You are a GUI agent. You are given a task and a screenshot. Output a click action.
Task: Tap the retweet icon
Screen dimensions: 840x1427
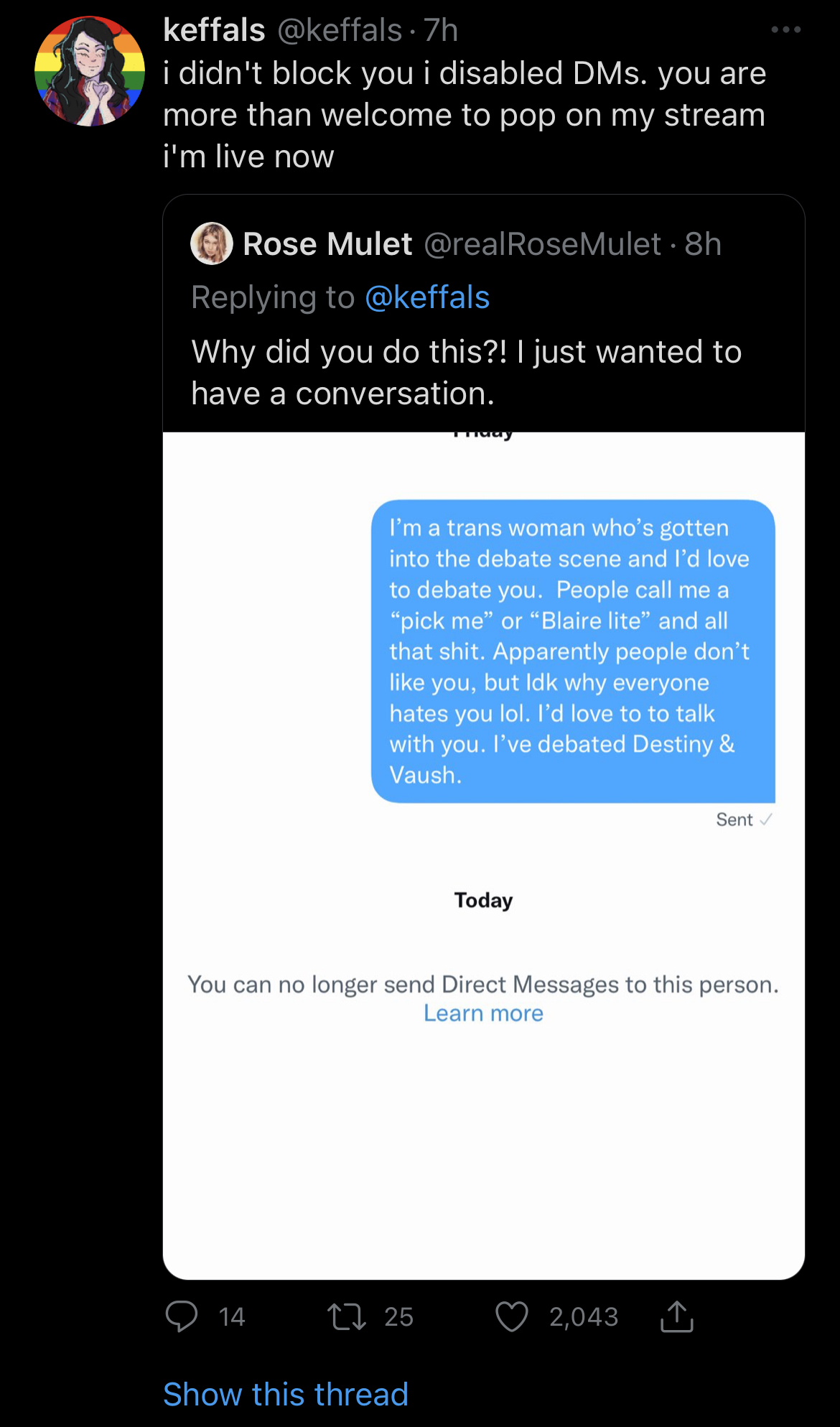pyautogui.click(x=347, y=1317)
